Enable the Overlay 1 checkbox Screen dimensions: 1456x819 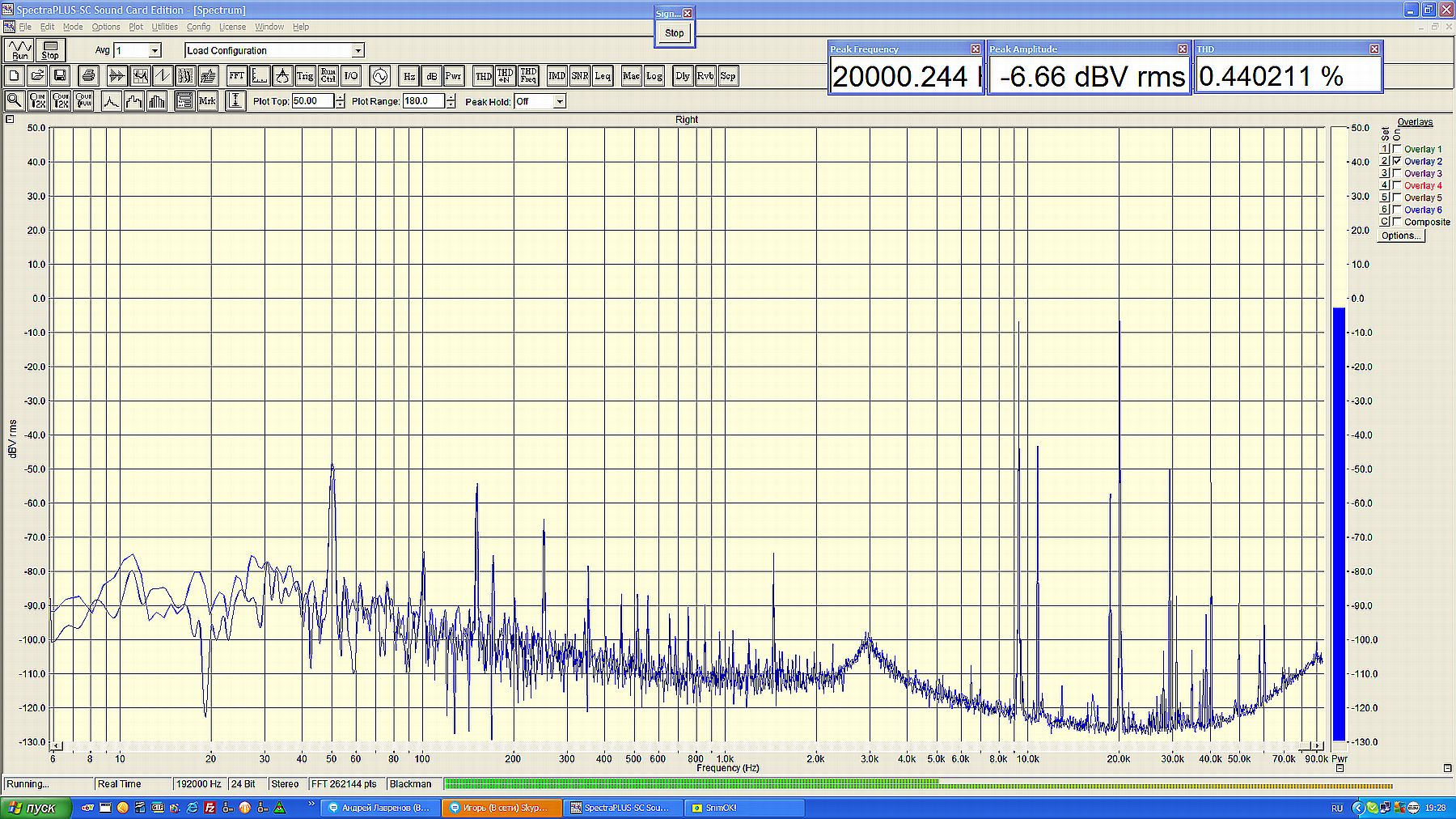tap(1397, 149)
